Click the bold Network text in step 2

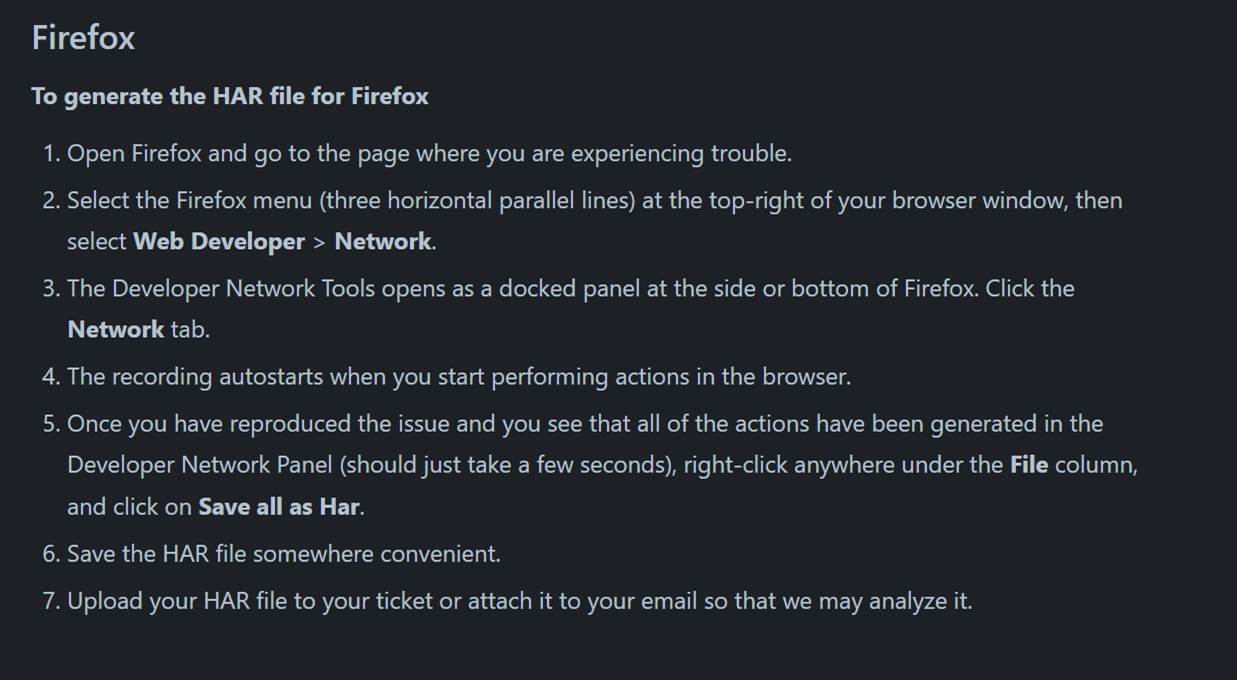383,241
